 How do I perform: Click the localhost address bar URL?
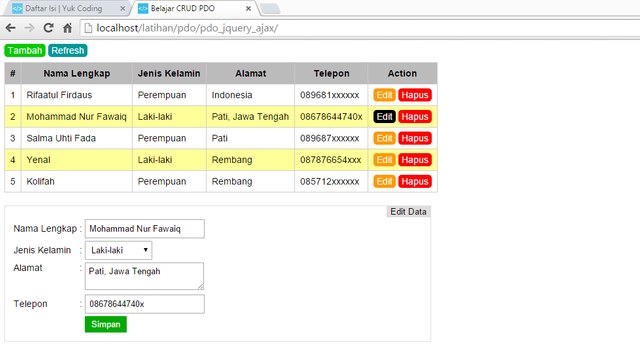187,28
